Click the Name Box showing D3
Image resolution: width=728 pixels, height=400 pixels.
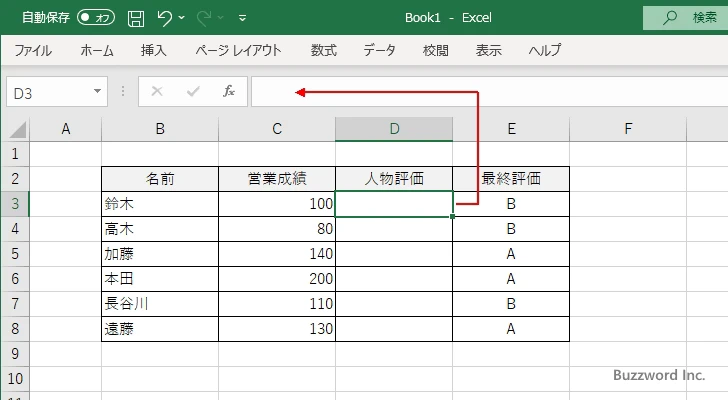click(x=48, y=92)
